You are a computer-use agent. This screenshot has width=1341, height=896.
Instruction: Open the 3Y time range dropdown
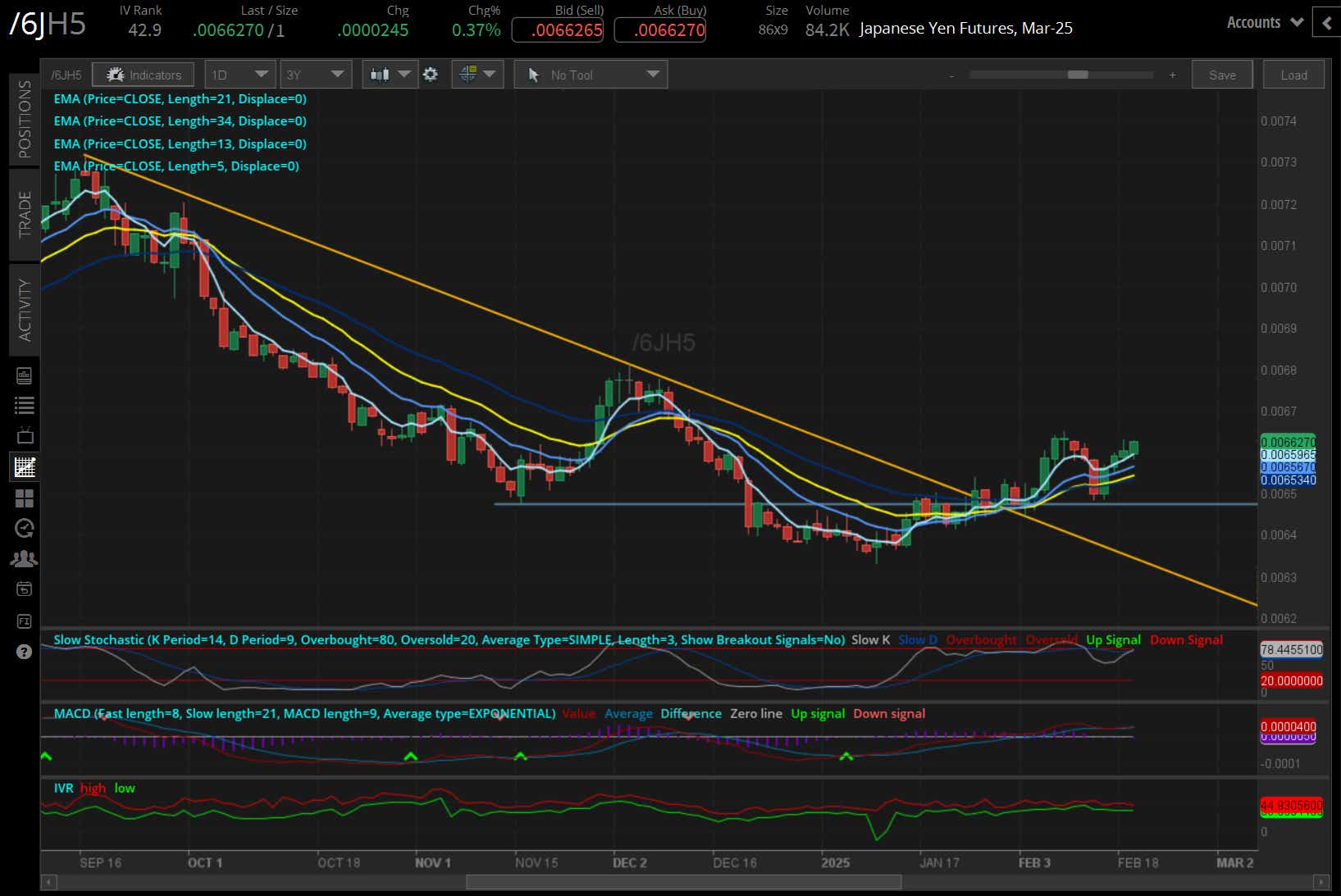(x=316, y=75)
